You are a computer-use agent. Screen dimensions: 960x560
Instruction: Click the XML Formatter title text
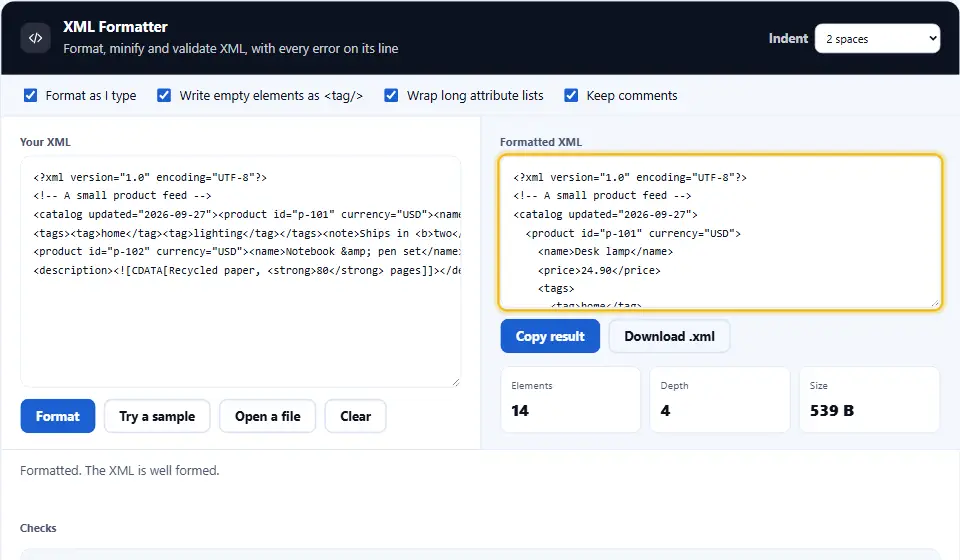(115, 27)
